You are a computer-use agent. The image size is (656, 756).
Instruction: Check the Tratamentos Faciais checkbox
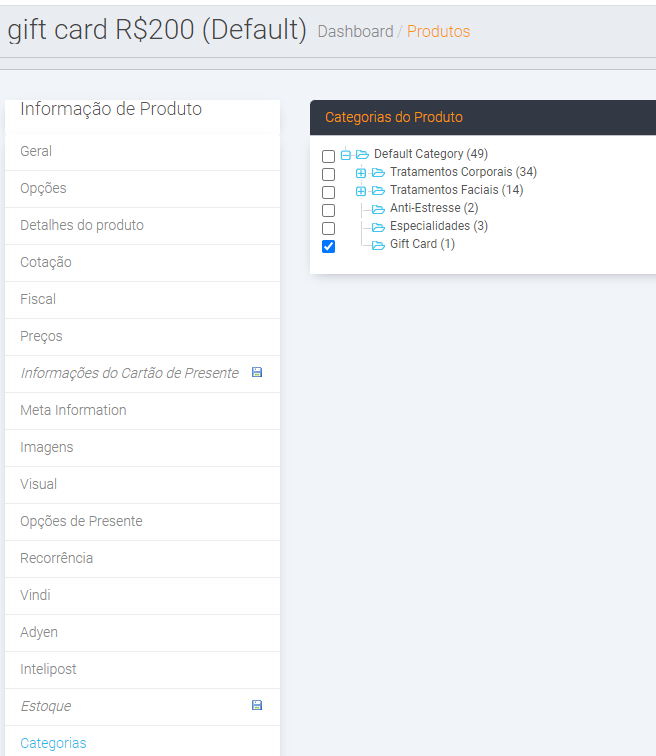[328, 192]
